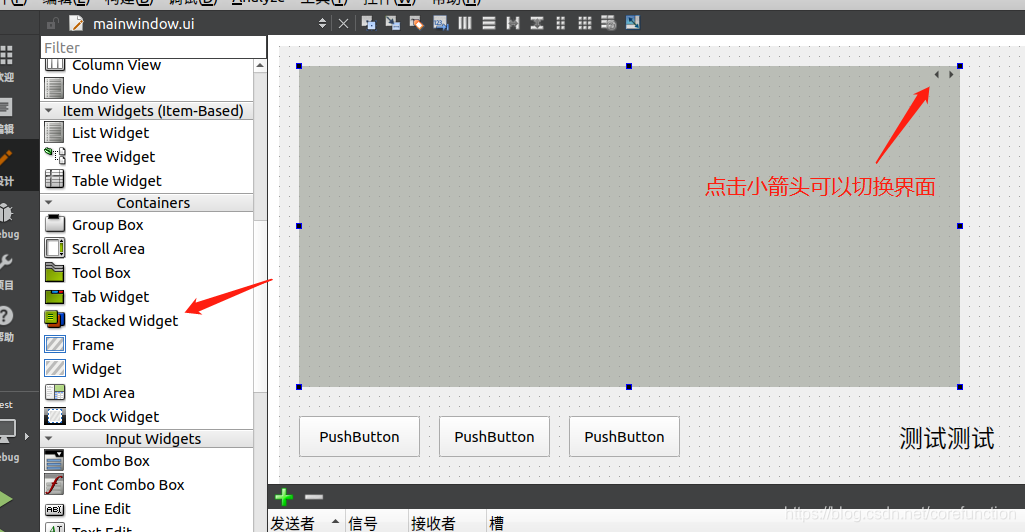Viewport: 1025px width, 532px height.
Task: Apply Lay Out Horizontally in Splitter
Action: [x=513, y=24]
